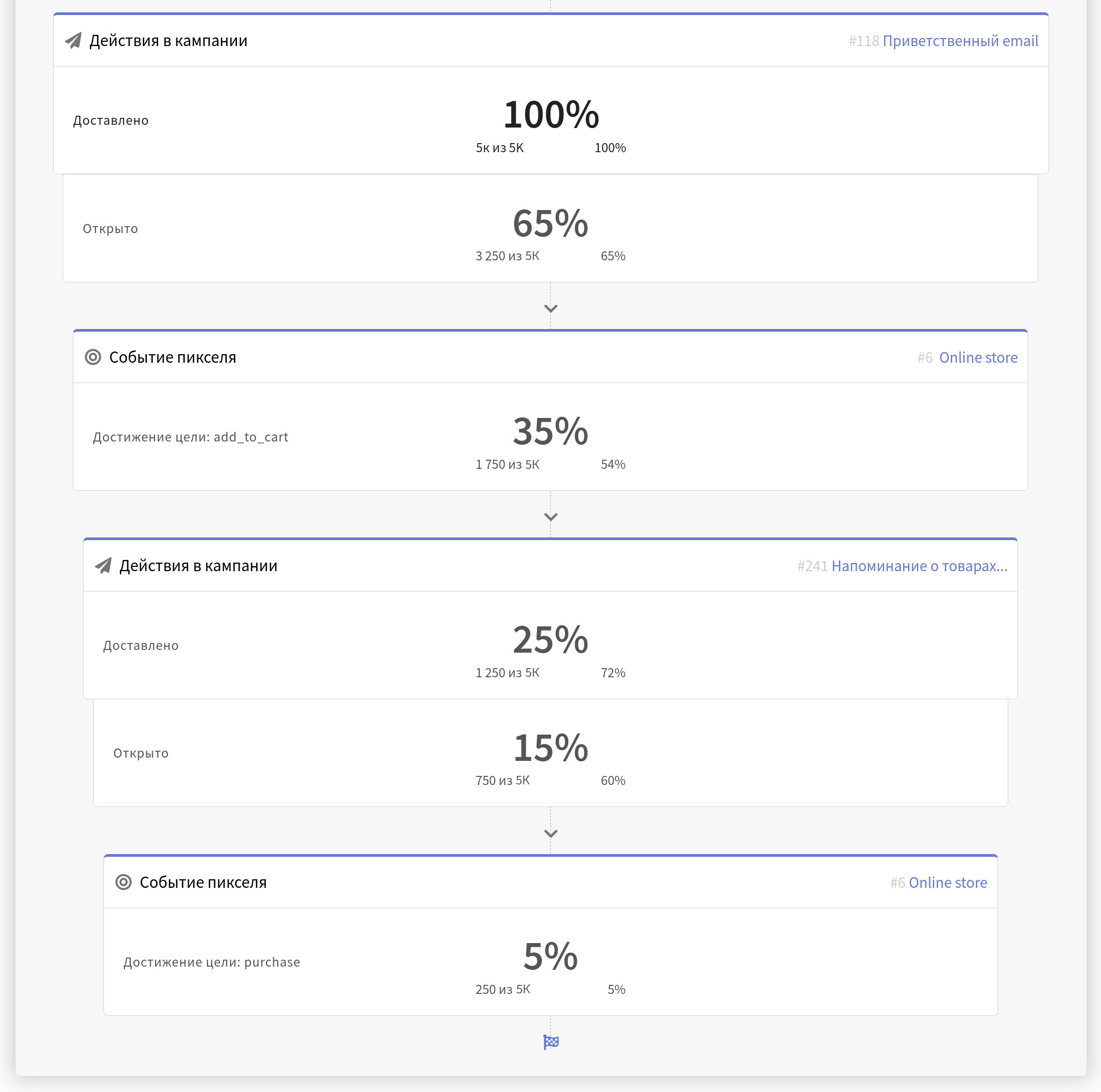Click the large 15% opened value
1101x1092 pixels.
[x=550, y=747]
